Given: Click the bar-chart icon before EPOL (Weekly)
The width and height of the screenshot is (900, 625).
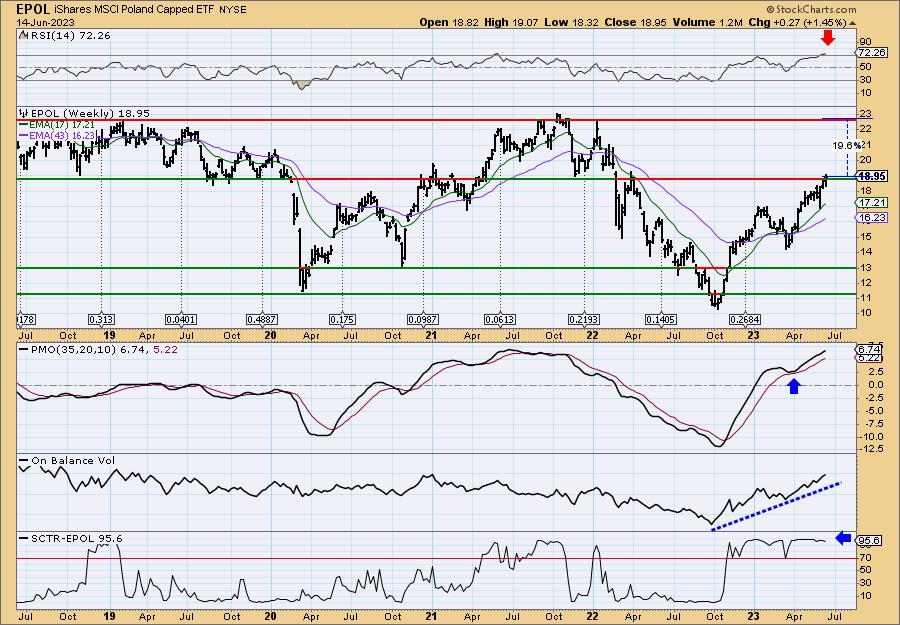Looking at the screenshot, I should pyautogui.click(x=24, y=113).
